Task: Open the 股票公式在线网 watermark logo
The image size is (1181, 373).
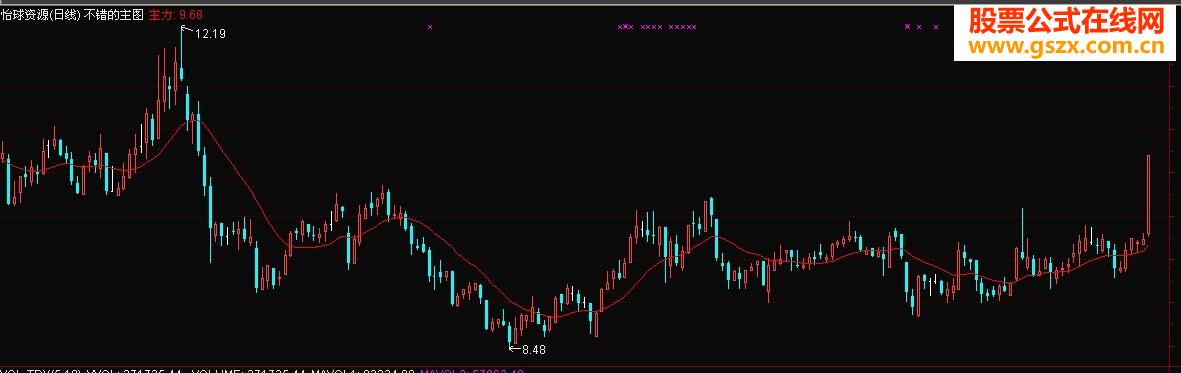Action: (x=1066, y=22)
